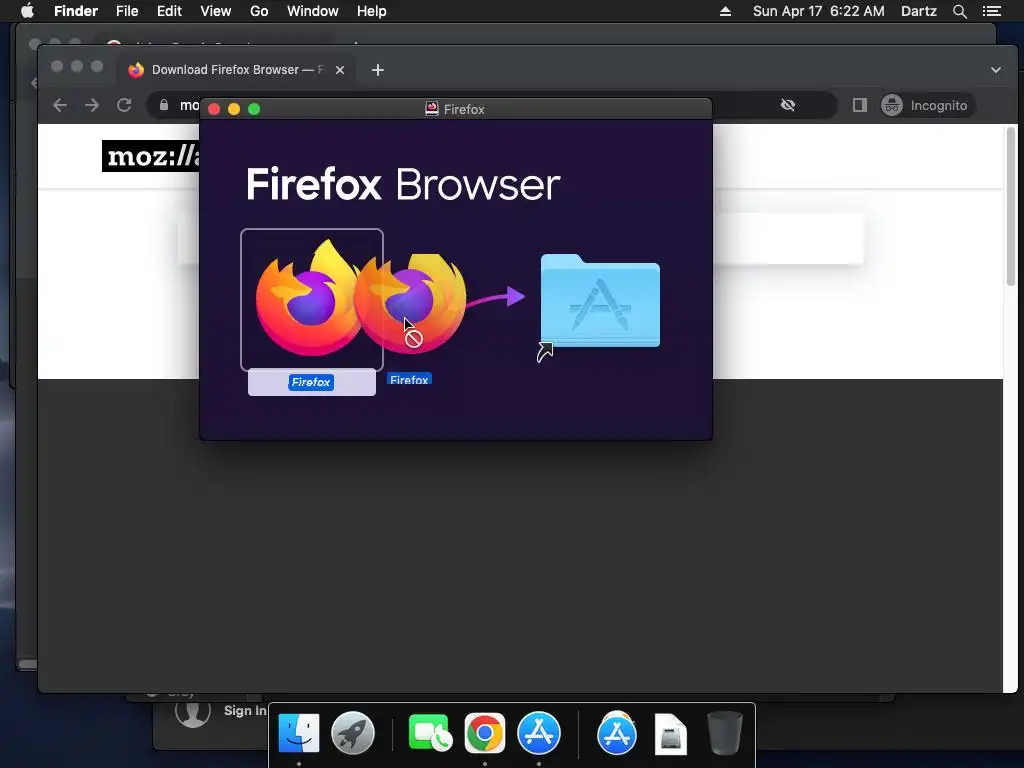1024x768 pixels.
Task: Close the Firefox installer window
Action: point(214,109)
